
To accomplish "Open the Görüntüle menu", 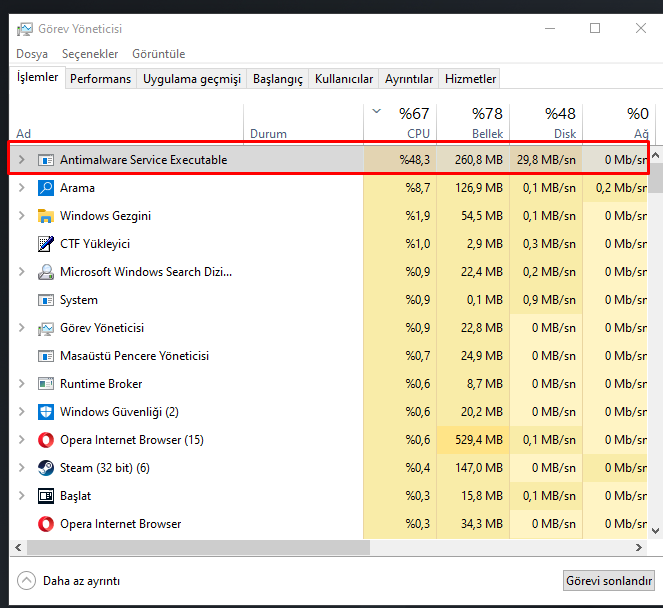I will (x=159, y=54).
